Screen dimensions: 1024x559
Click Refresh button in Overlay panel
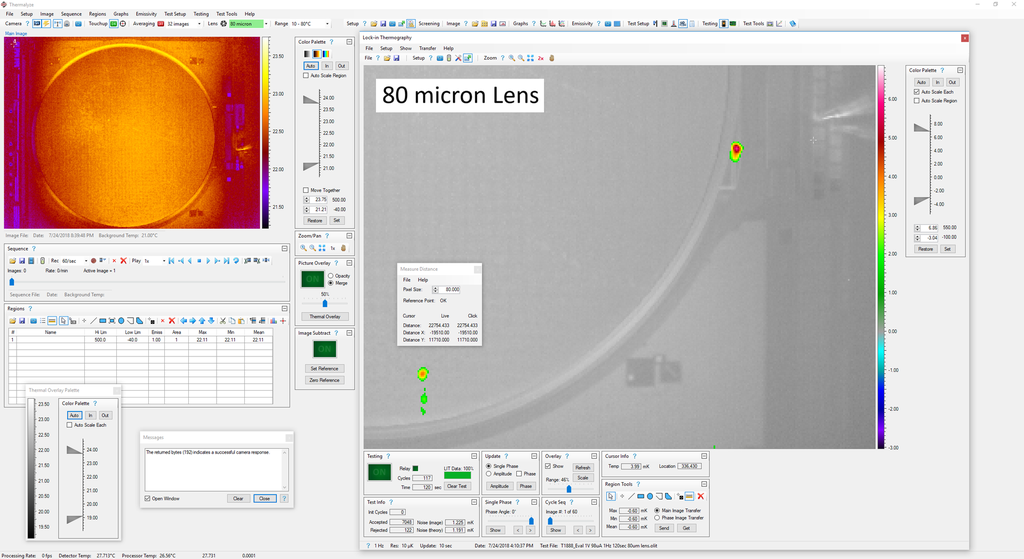(x=583, y=468)
